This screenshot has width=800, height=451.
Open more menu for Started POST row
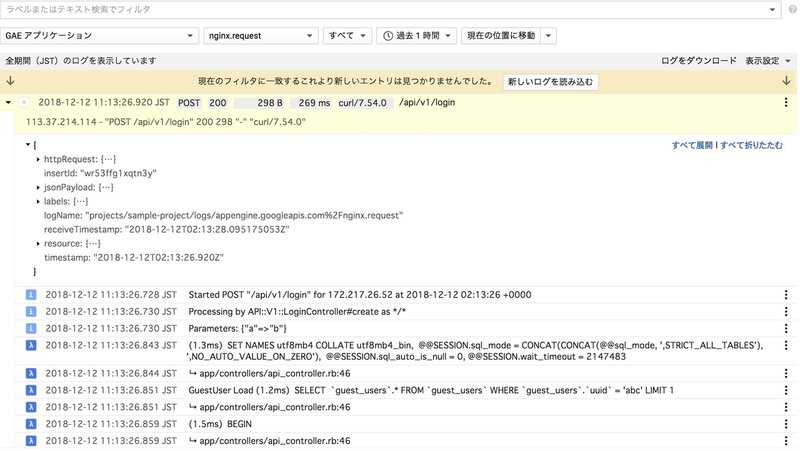(x=786, y=295)
